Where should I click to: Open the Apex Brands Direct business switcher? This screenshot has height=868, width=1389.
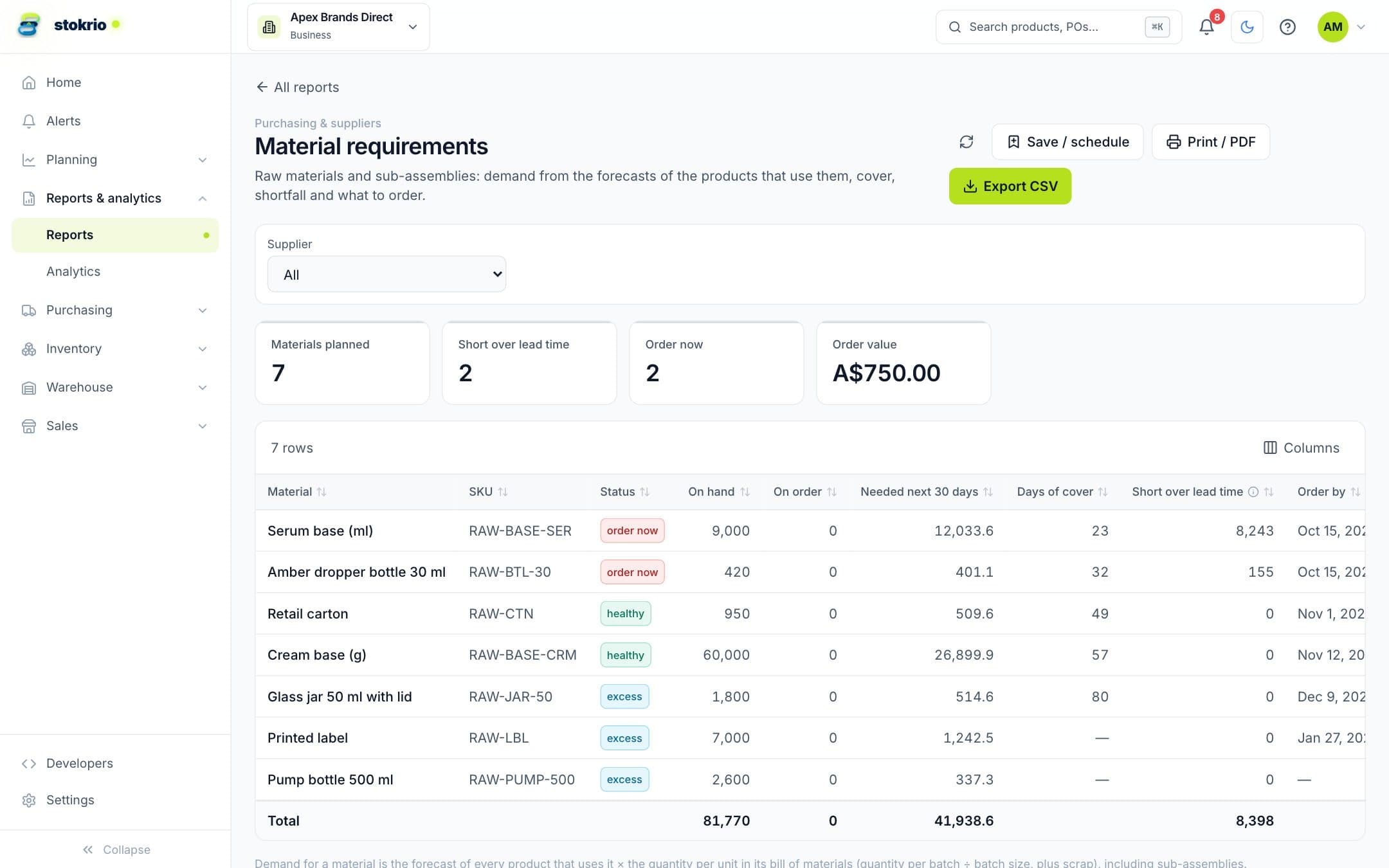click(338, 26)
